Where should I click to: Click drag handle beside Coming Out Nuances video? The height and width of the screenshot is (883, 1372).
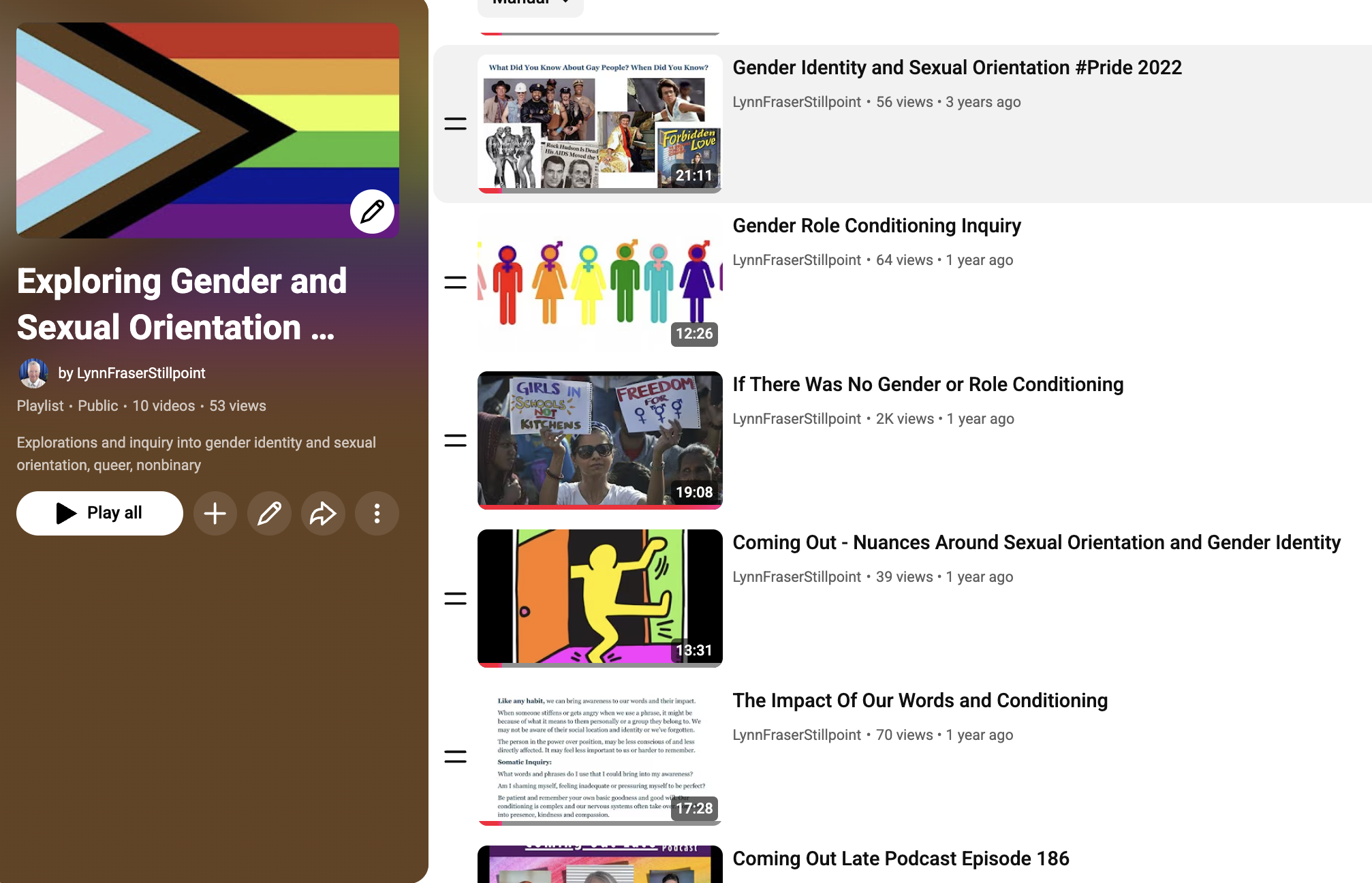click(455, 598)
